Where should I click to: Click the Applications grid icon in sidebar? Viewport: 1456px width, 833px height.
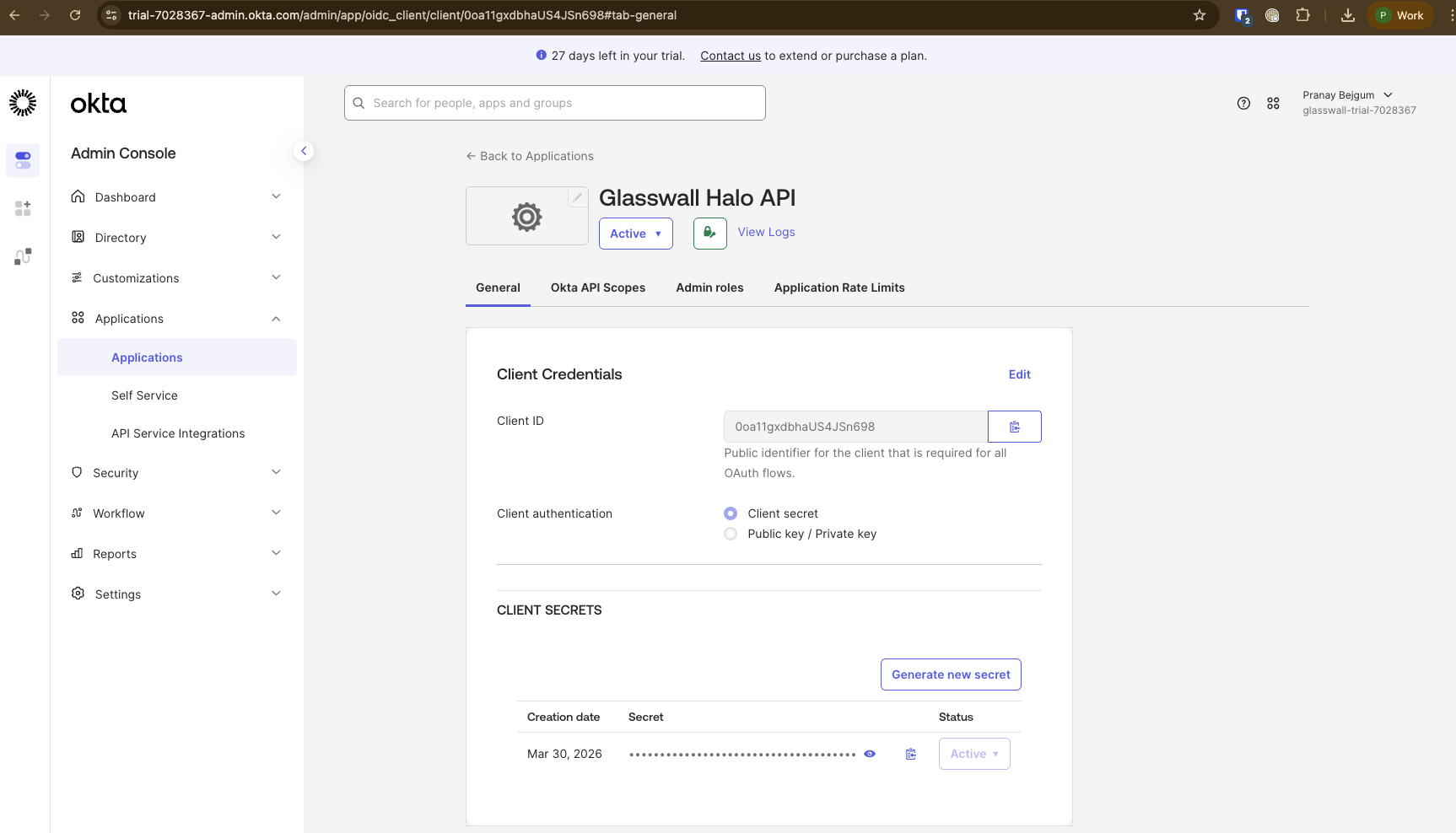click(x=78, y=318)
